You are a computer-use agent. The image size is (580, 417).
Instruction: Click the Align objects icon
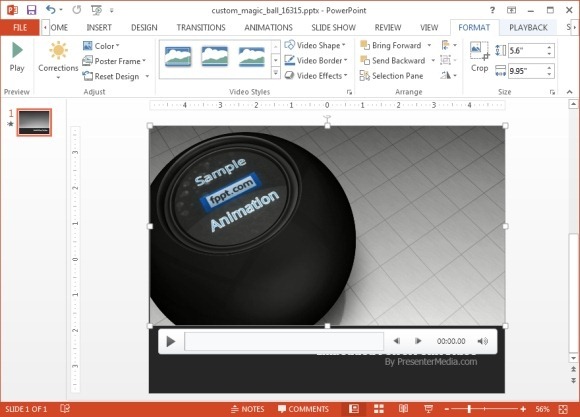point(449,46)
